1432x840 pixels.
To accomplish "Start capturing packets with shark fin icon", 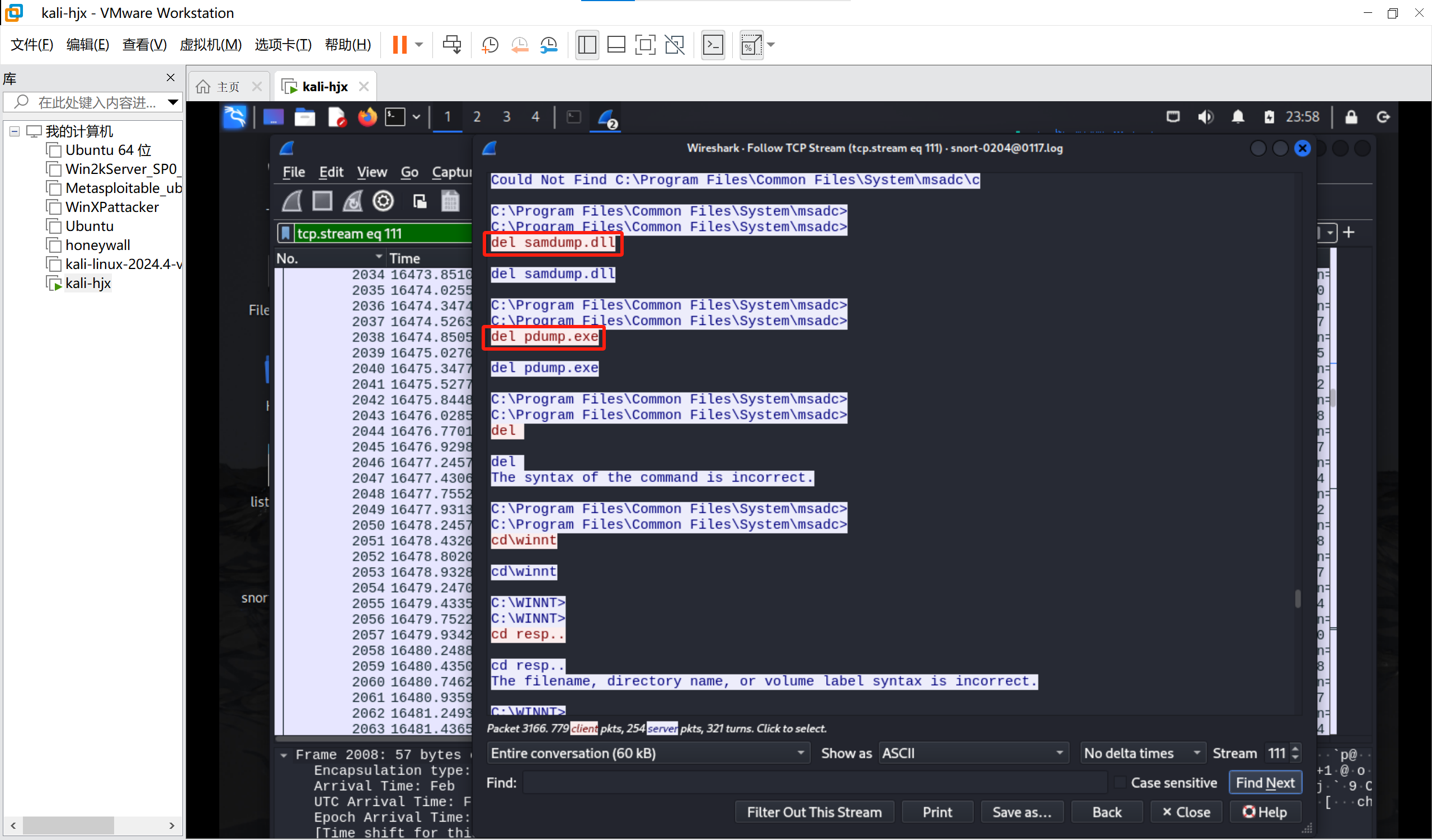I will pyautogui.click(x=293, y=201).
